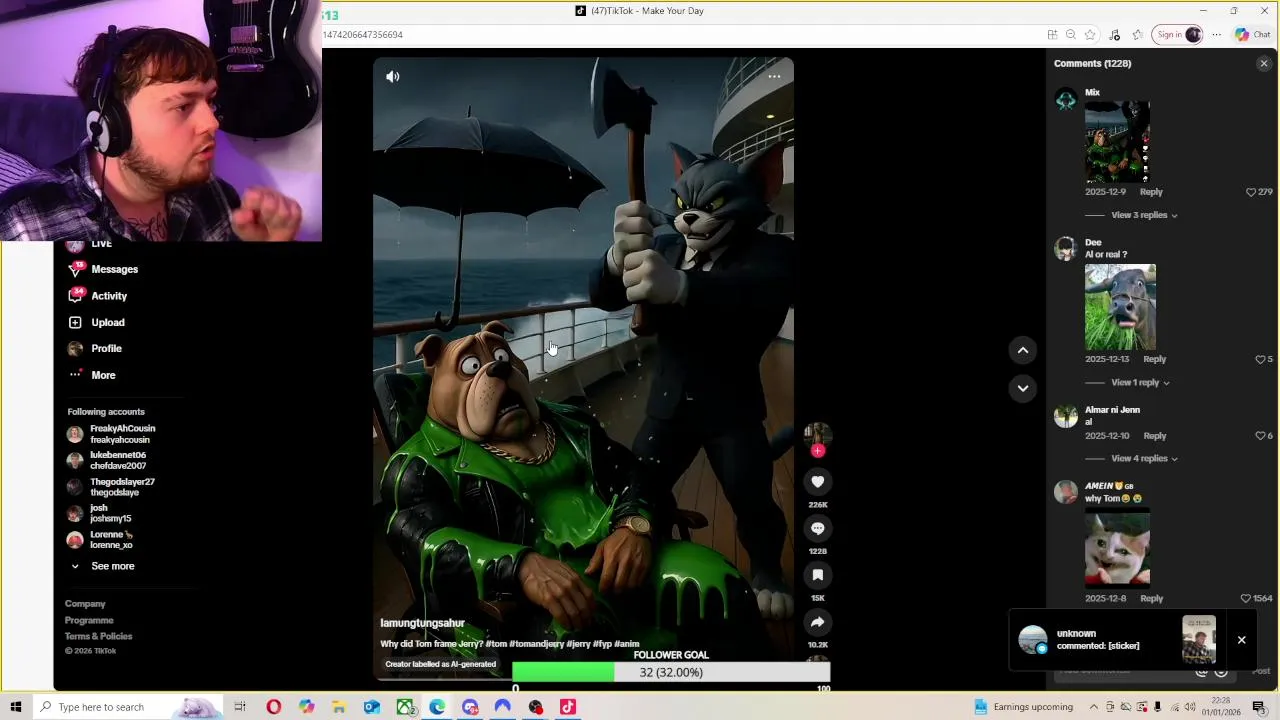This screenshot has height=720, width=1280.
Task: Open lukebennet06 followed account
Action: point(107,460)
